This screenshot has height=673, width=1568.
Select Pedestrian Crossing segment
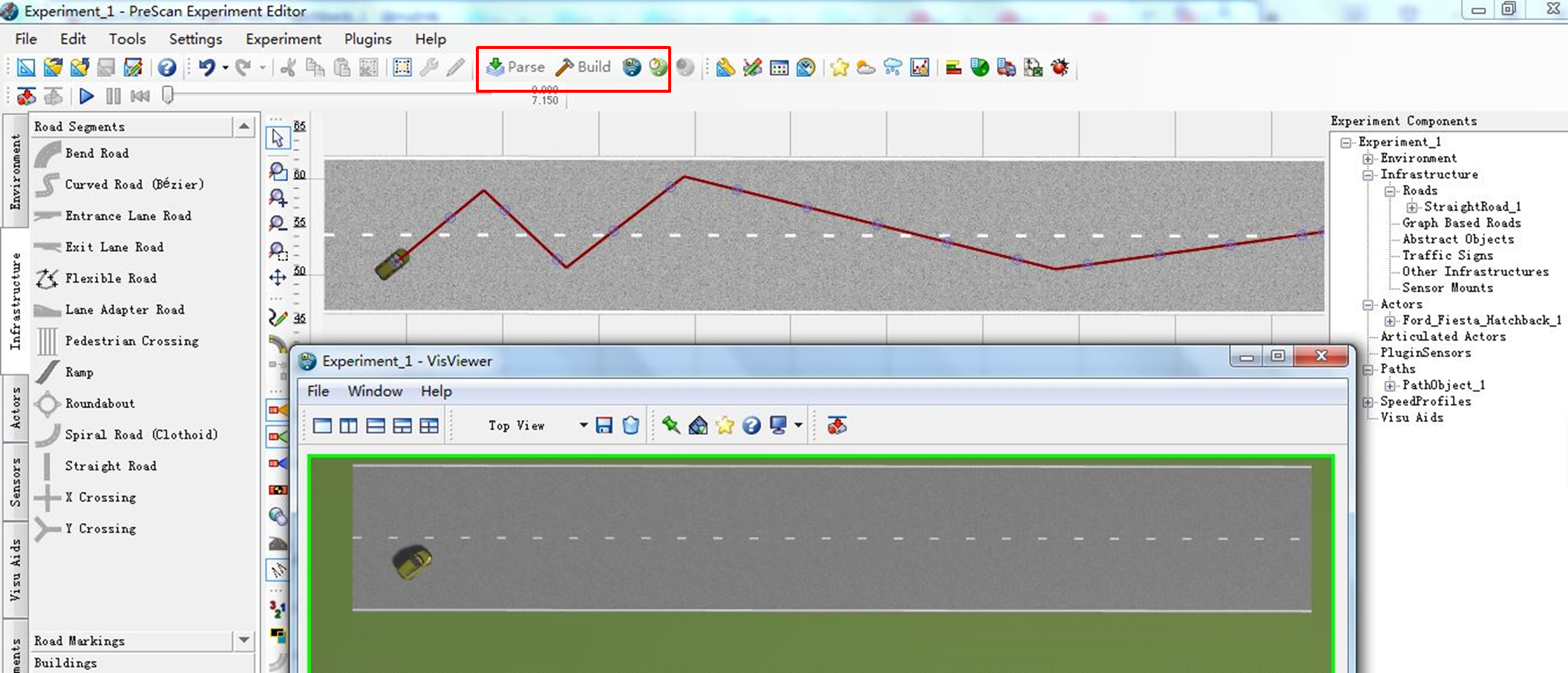point(131,341)
